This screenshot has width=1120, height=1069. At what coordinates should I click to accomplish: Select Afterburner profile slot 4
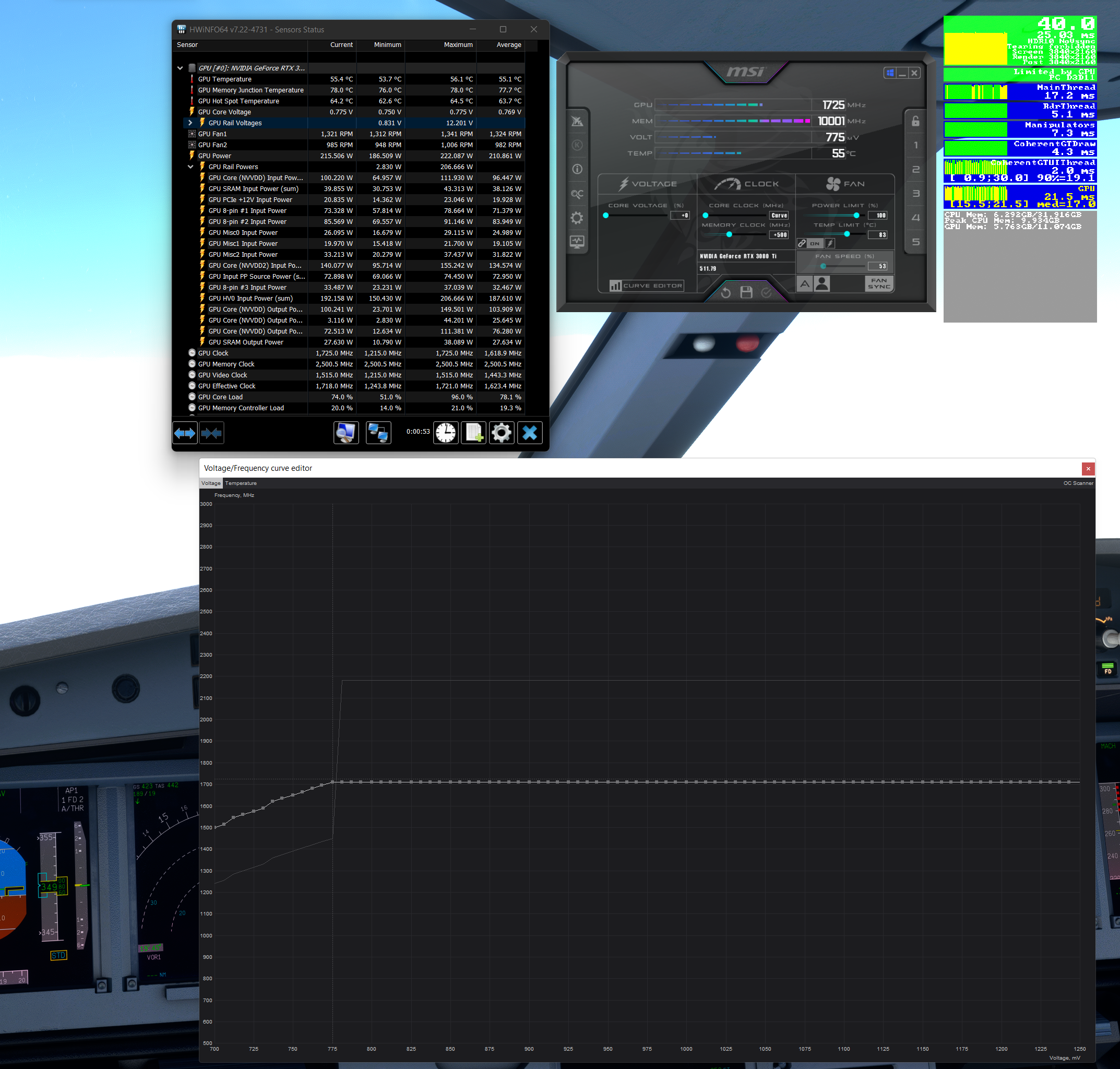915,218
